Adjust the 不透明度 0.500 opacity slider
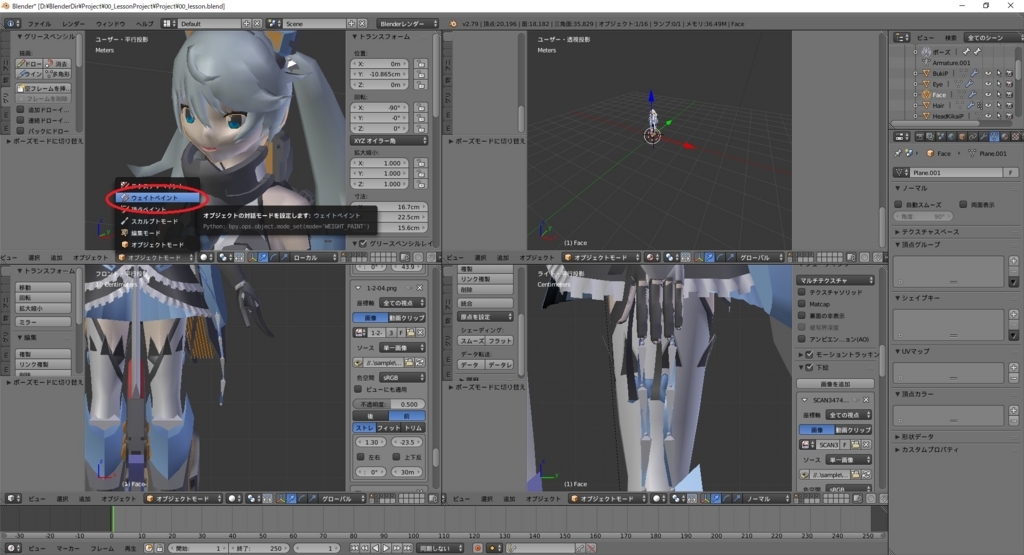The height and width of the screenshot is (555, 1024). (x=390, y=404)
